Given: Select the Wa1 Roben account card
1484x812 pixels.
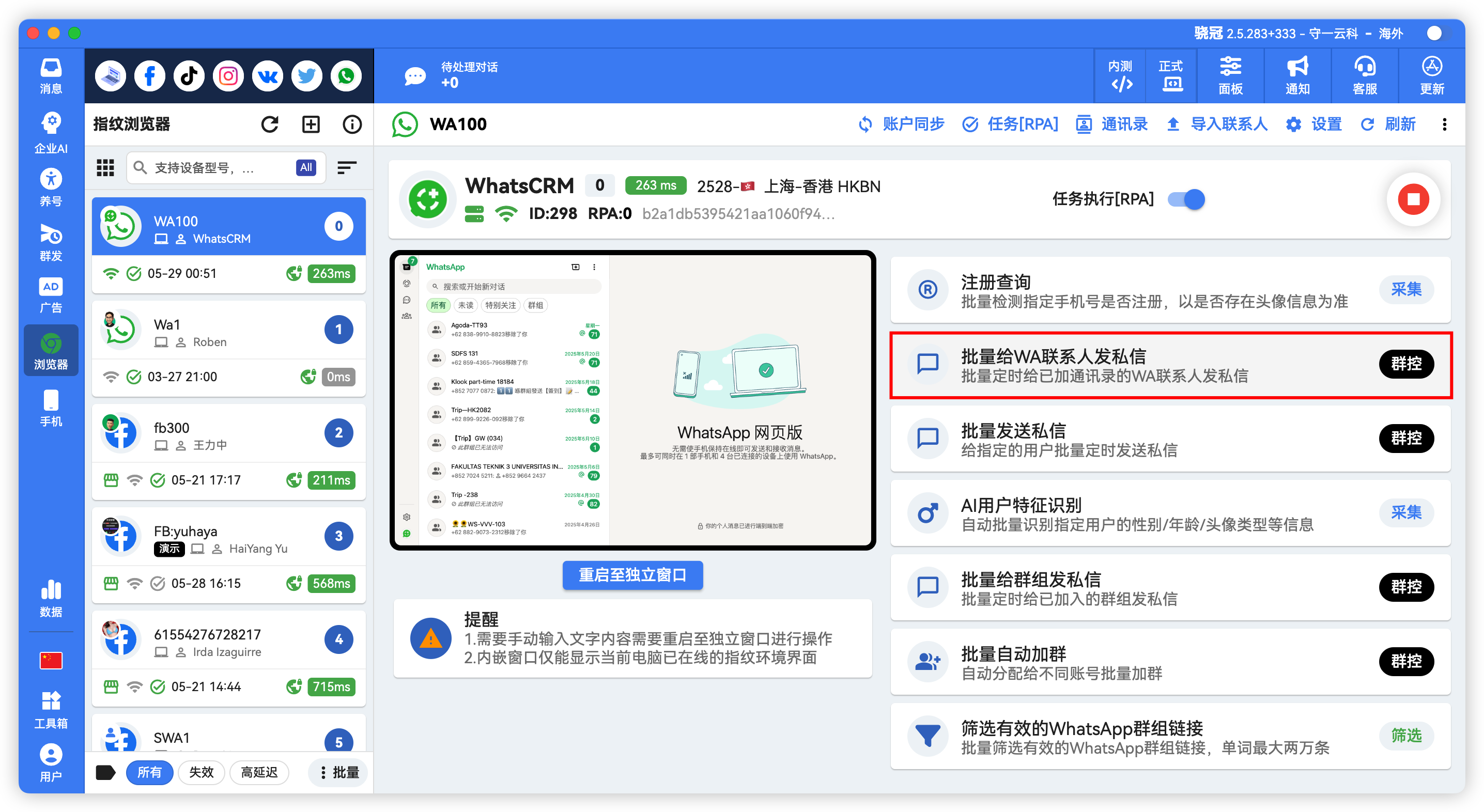Looking at the screenshot, I should [x=229, y=349].
